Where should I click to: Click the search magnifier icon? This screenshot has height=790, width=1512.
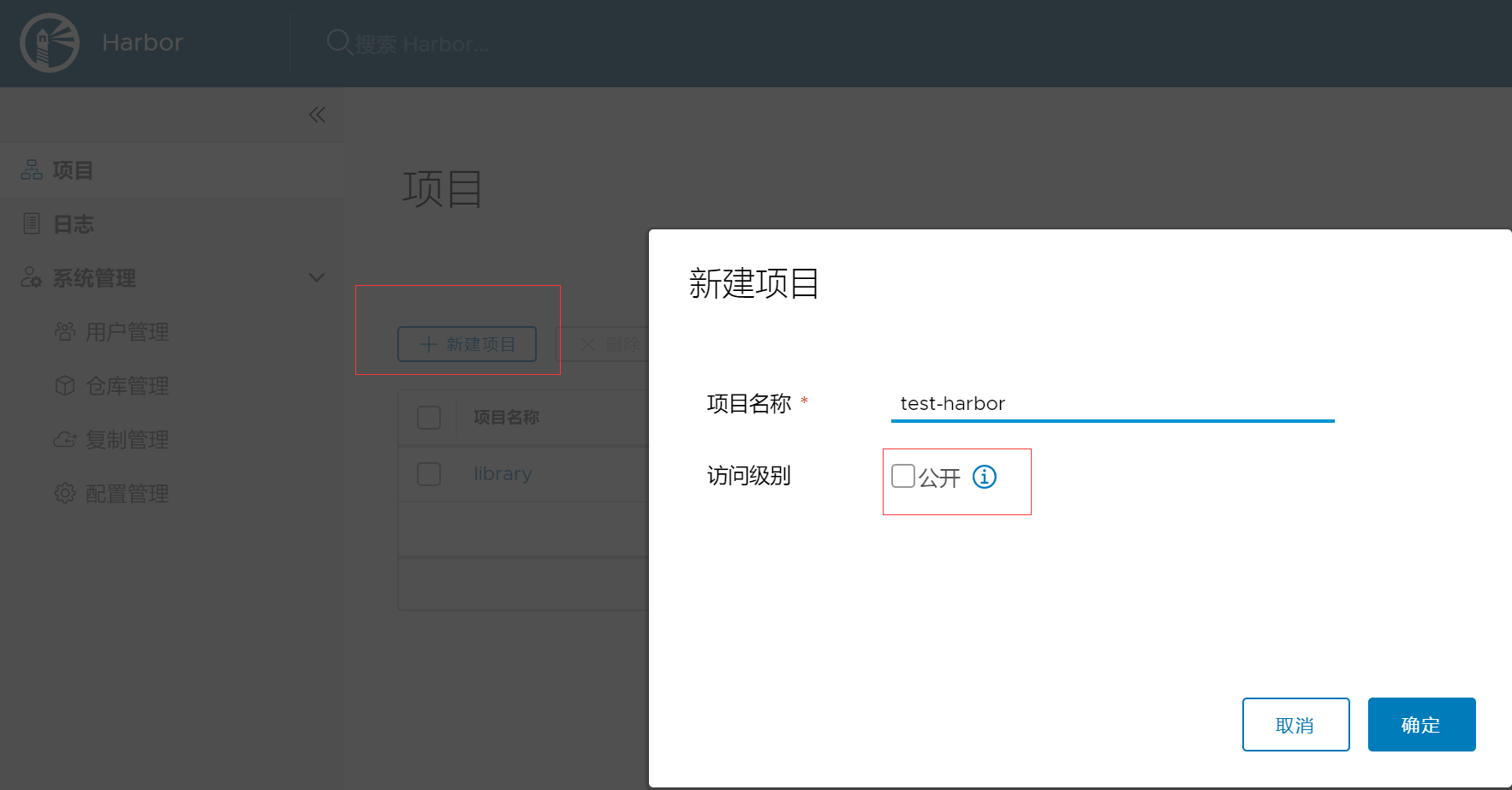tap(339, 42)
